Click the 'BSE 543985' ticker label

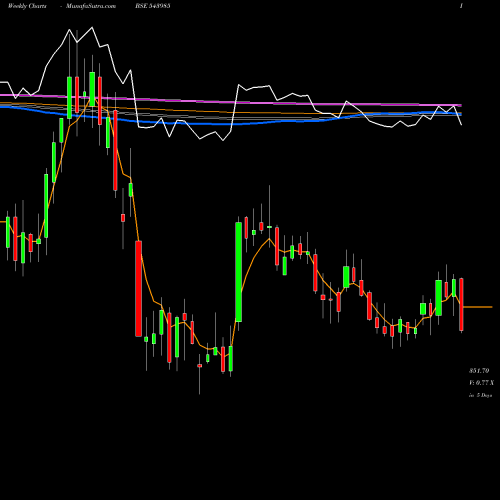(153, 6)
